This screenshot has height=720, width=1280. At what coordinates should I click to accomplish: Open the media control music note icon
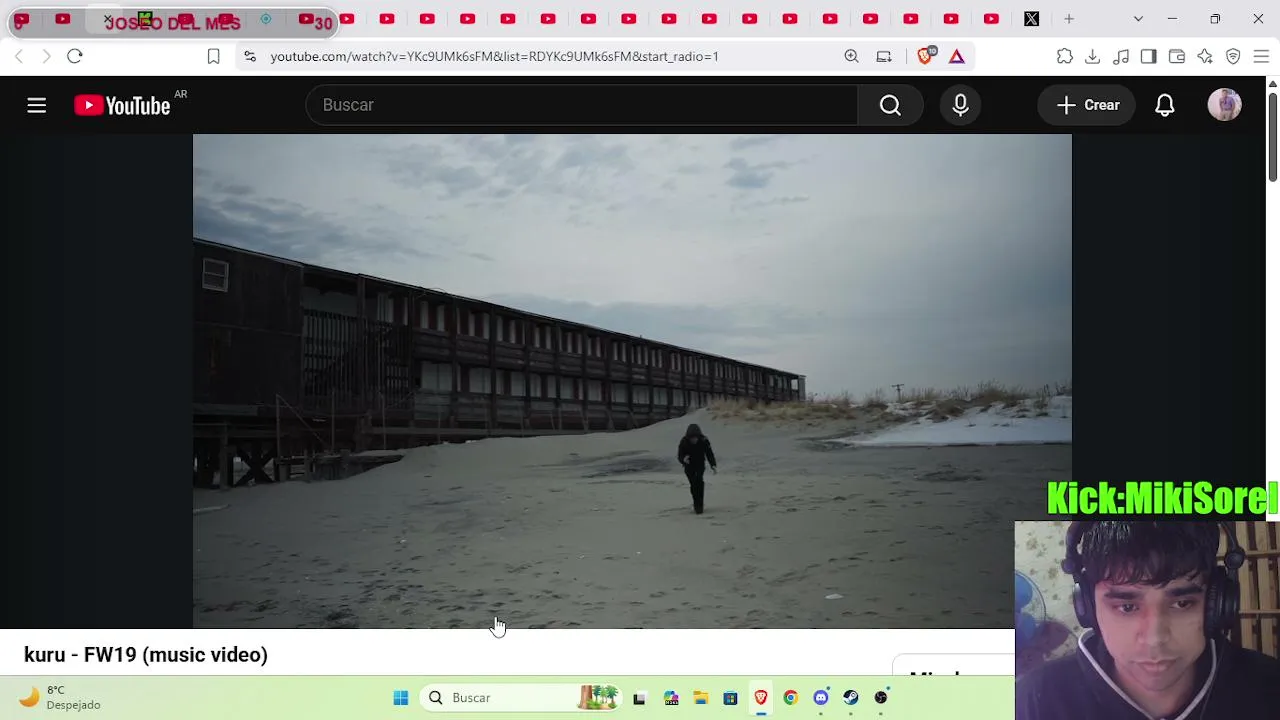(1121, 57)
